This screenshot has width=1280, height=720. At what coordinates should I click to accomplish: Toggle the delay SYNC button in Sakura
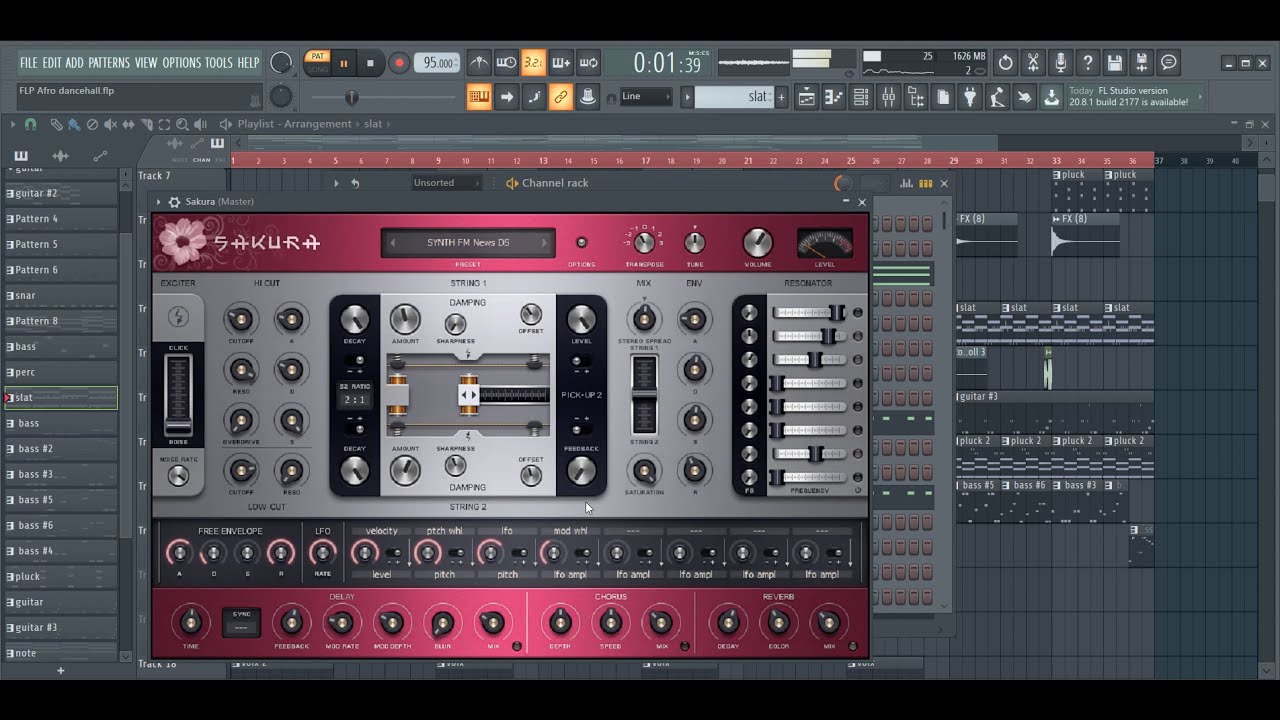click(x=241, y=622)
